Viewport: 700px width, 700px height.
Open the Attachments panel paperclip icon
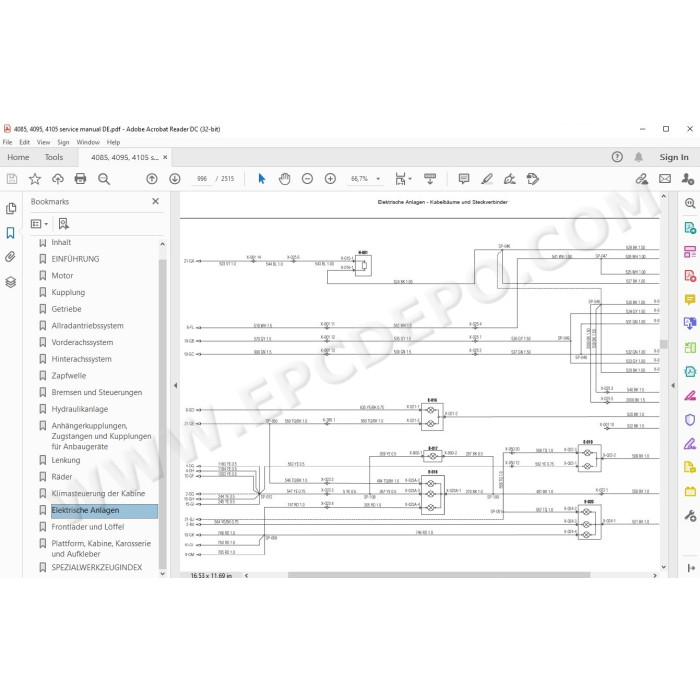[x=11, y=257]
